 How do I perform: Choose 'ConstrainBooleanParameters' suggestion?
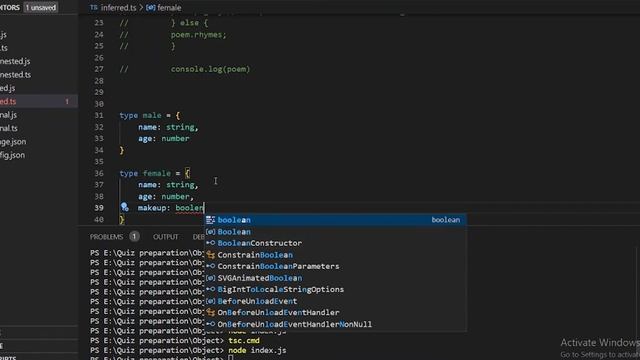[x=335, y=267]
